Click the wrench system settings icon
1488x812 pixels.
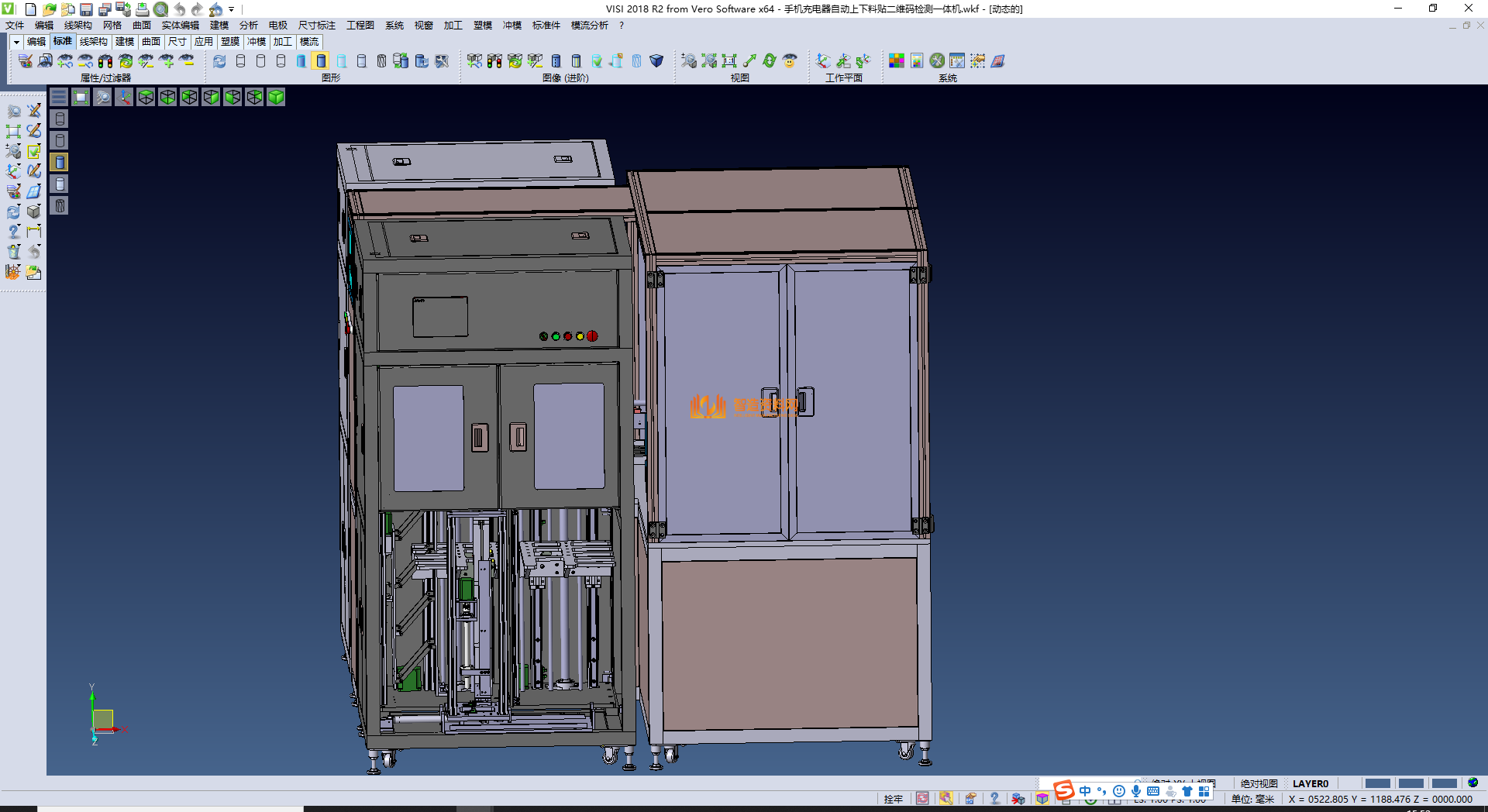(x=937, y=60)
